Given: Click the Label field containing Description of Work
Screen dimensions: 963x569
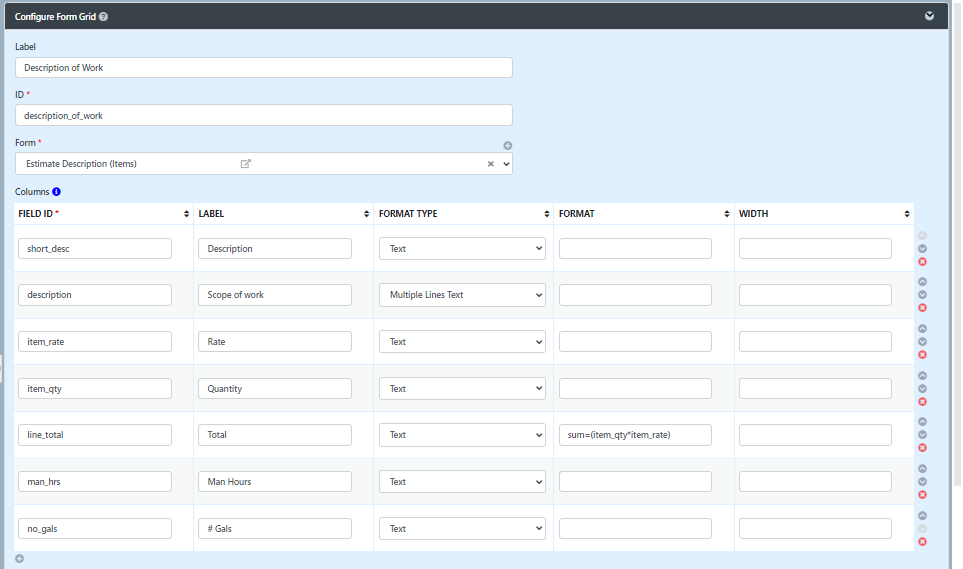Looking at the screenshot, I should 264,68.
